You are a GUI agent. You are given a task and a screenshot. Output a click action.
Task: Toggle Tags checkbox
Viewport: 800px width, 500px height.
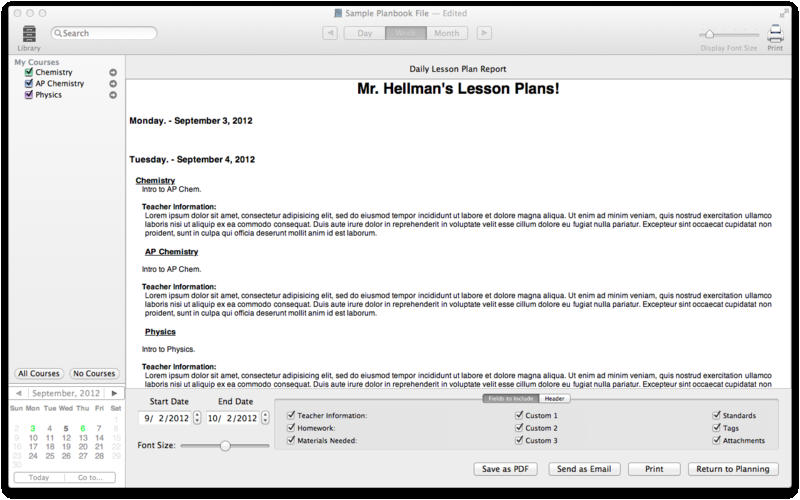716,428
